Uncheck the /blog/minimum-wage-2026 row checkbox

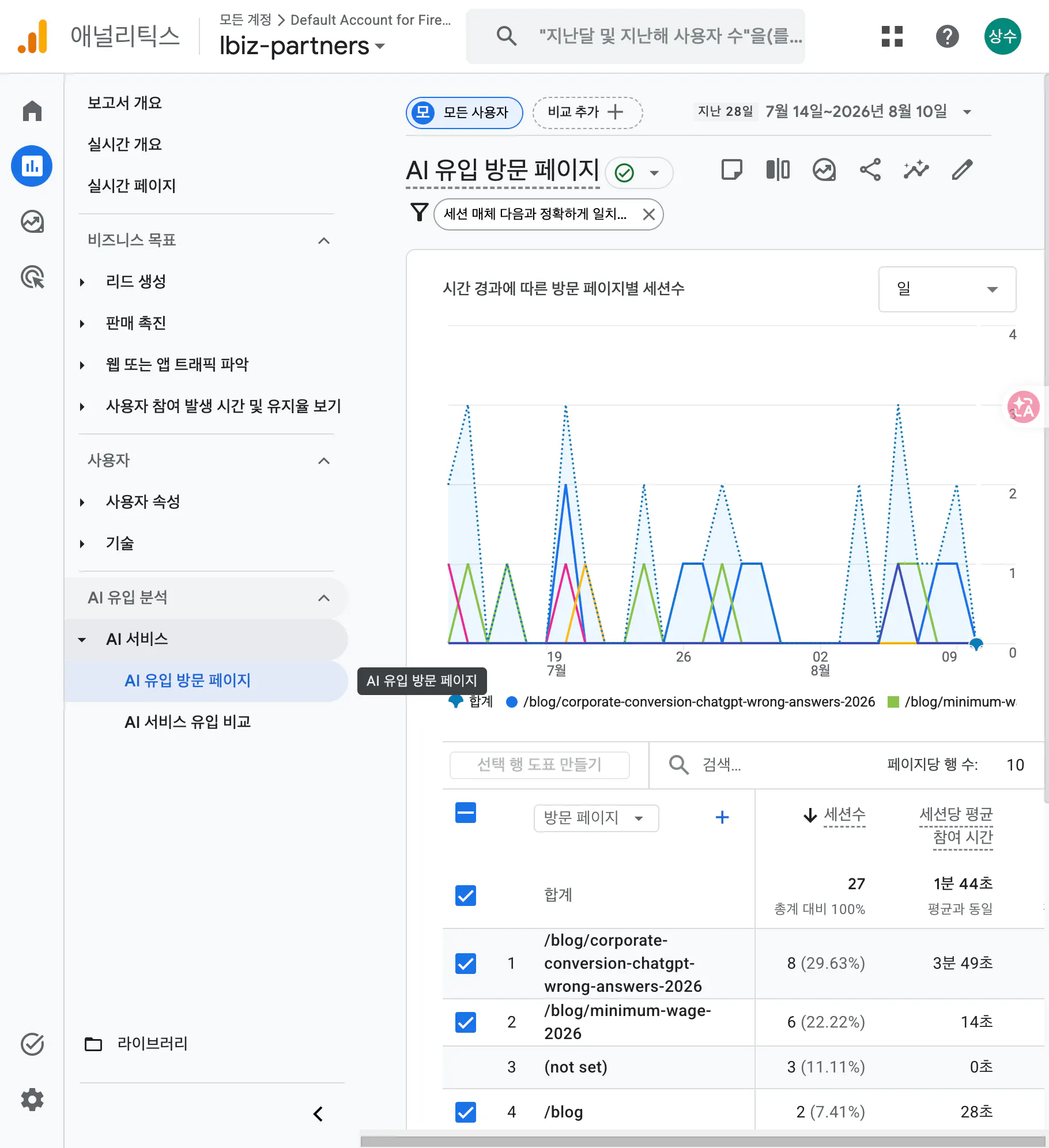[x=466, y=1022]
